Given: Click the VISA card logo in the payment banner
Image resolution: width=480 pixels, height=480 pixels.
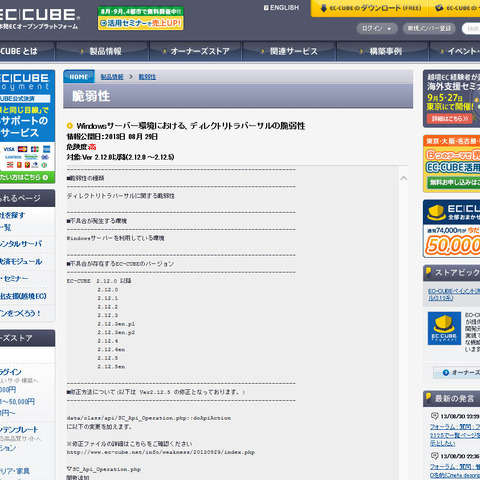Looking at the screenshot, I should (x=9, y=149).
